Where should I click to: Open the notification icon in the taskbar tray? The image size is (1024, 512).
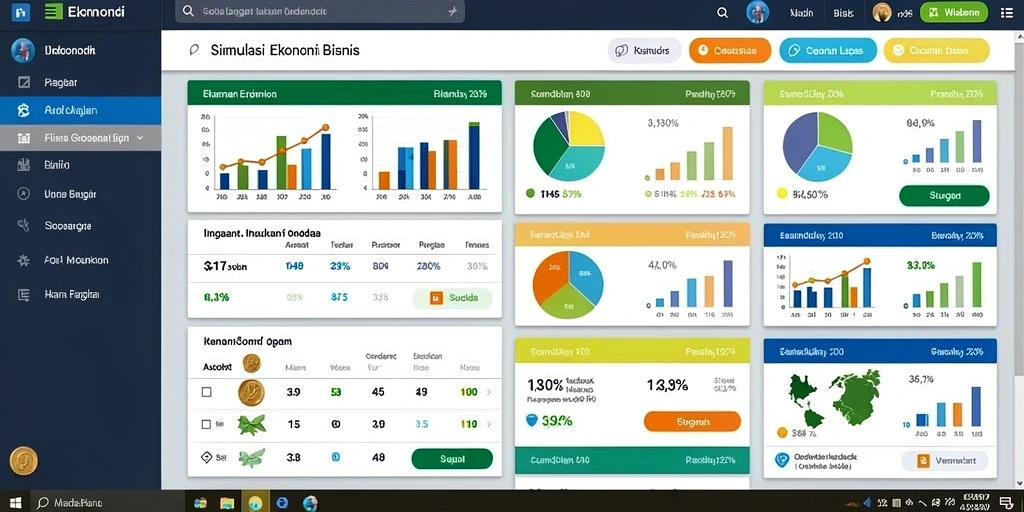point(1006,502)
